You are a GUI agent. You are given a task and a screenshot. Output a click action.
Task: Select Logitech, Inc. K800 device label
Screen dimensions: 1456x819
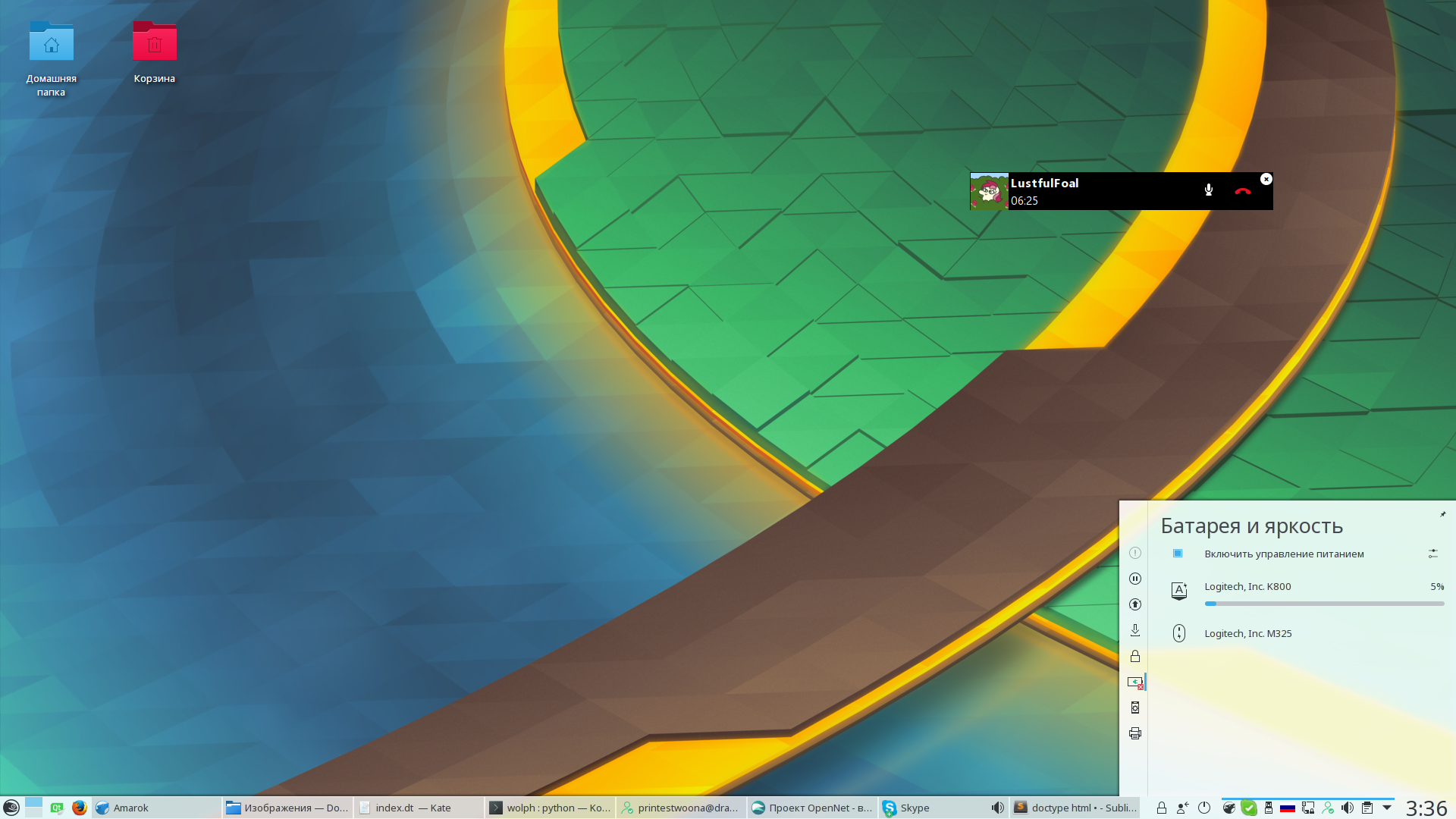[1247, 586]
